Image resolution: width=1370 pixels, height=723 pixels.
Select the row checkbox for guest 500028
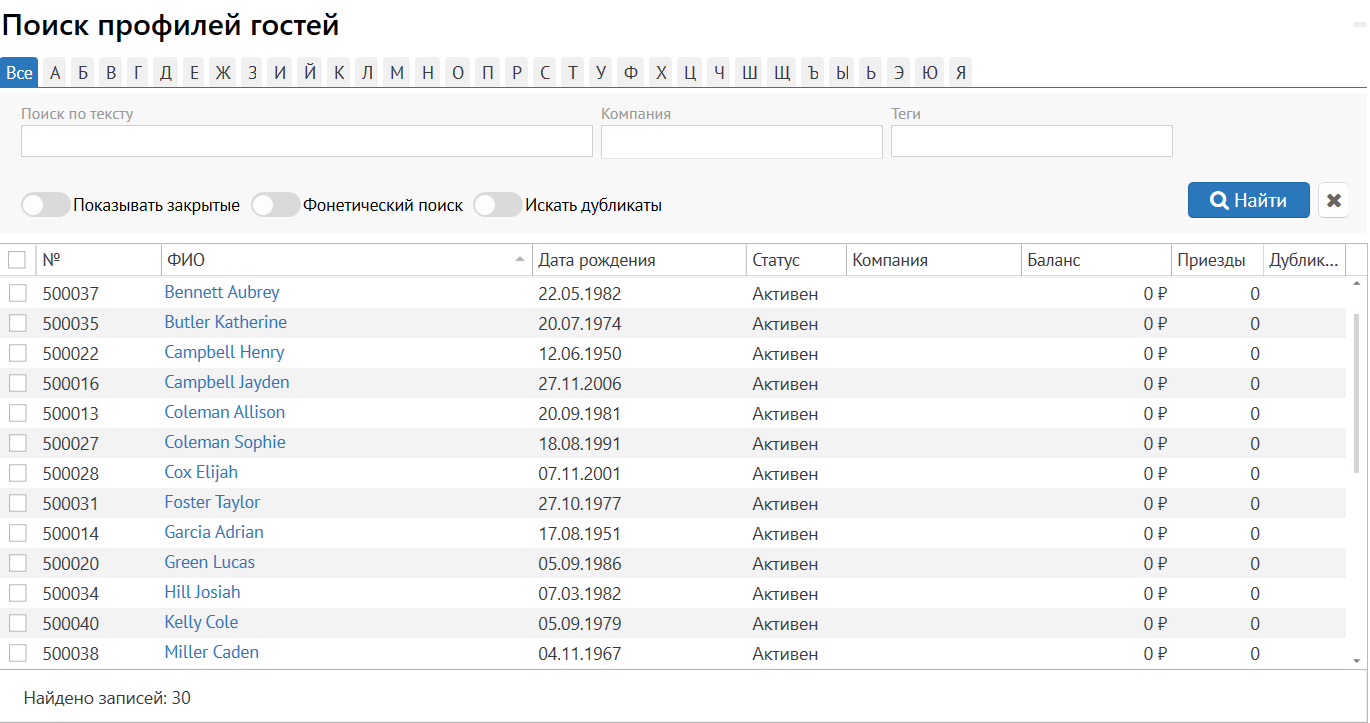point(17,473)
